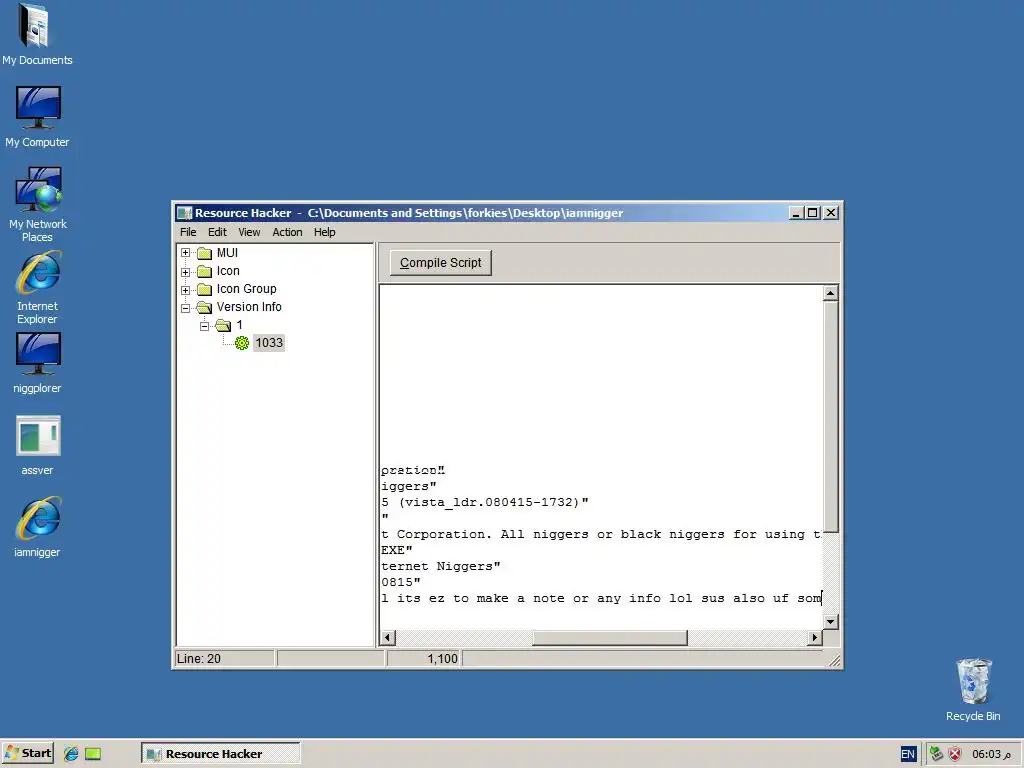Open the Help menu

point(325,232)
